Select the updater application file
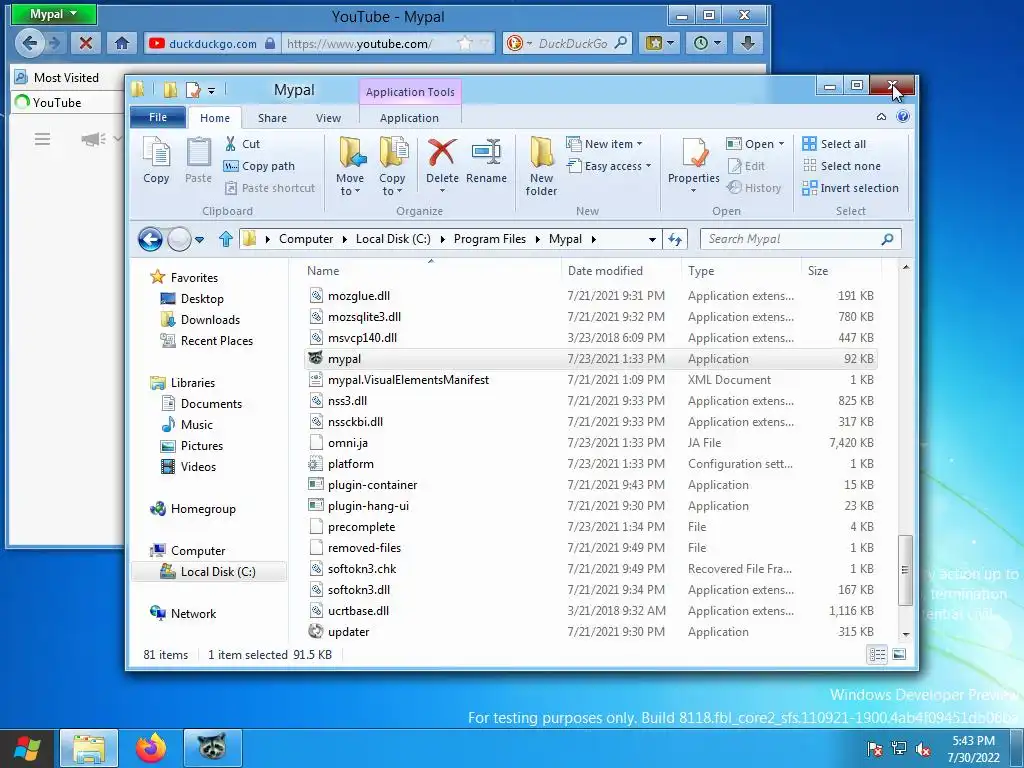The width and height of the screenshot is (1024, 768). pyautogui.click(x=591, y=632)
